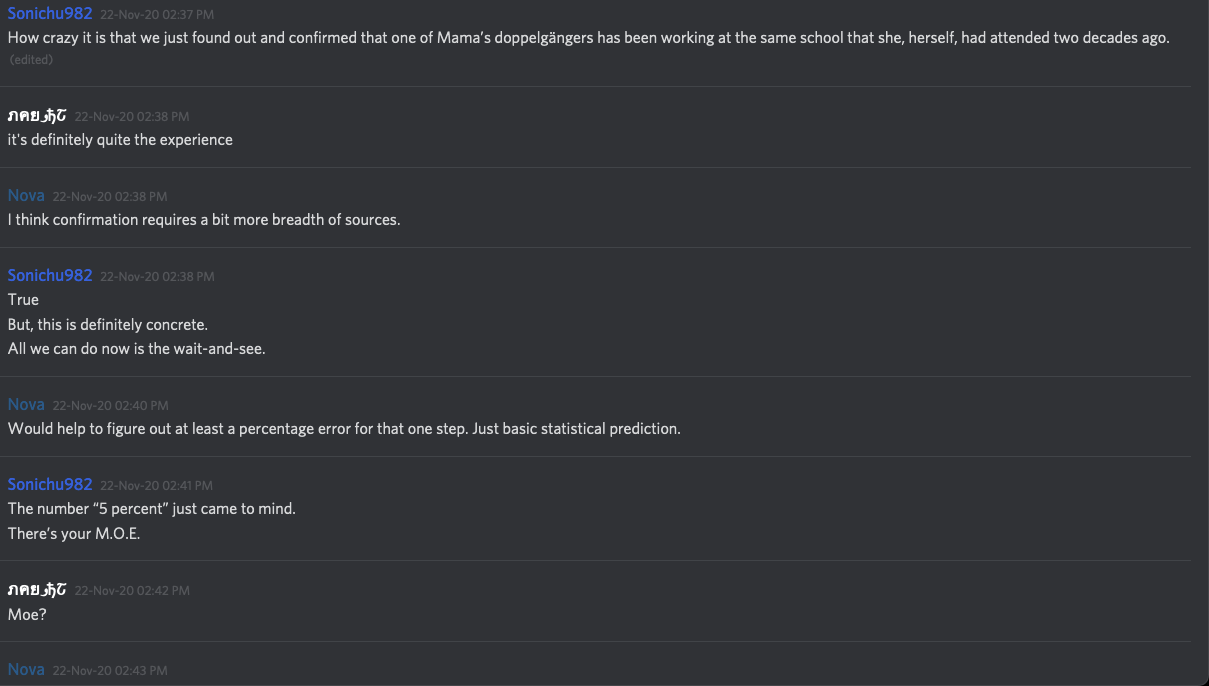Screen dimensions: 1209x686
Task: Select the message line "True"
Action: pos(24,300)
